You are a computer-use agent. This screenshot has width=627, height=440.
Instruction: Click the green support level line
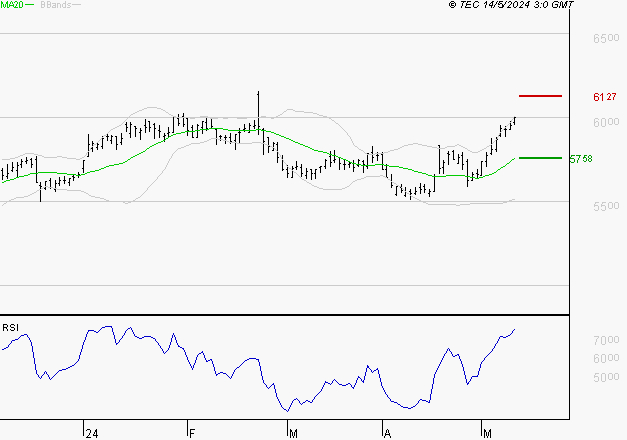coord(540,158)
